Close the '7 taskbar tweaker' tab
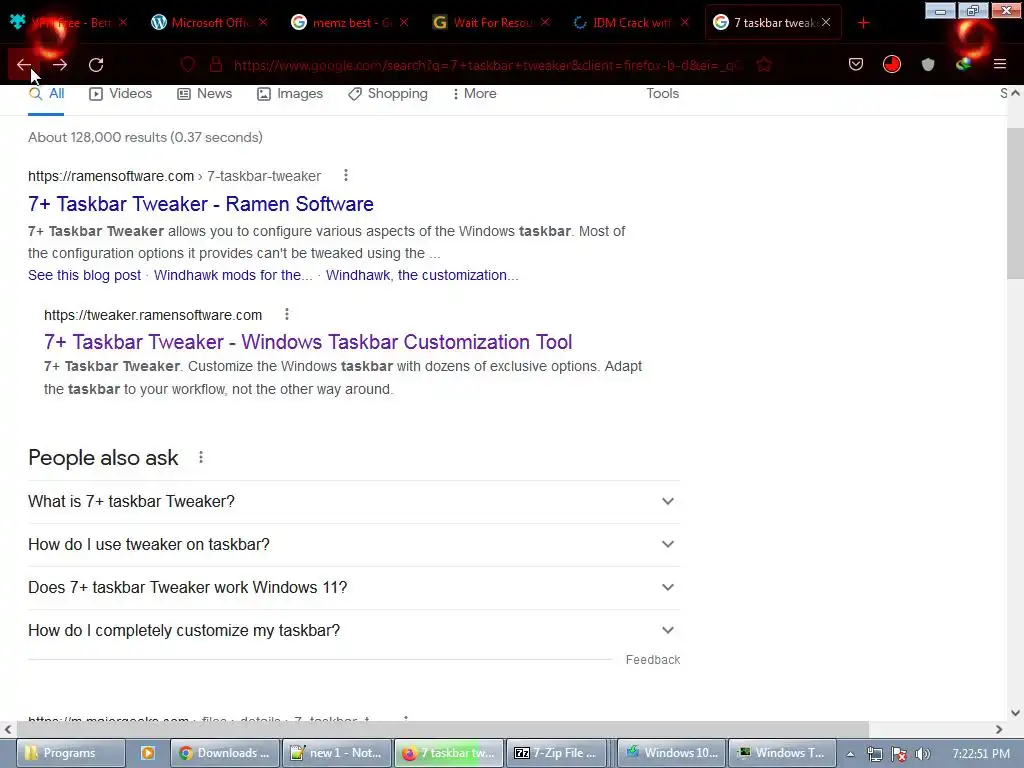 click(826, 22)
